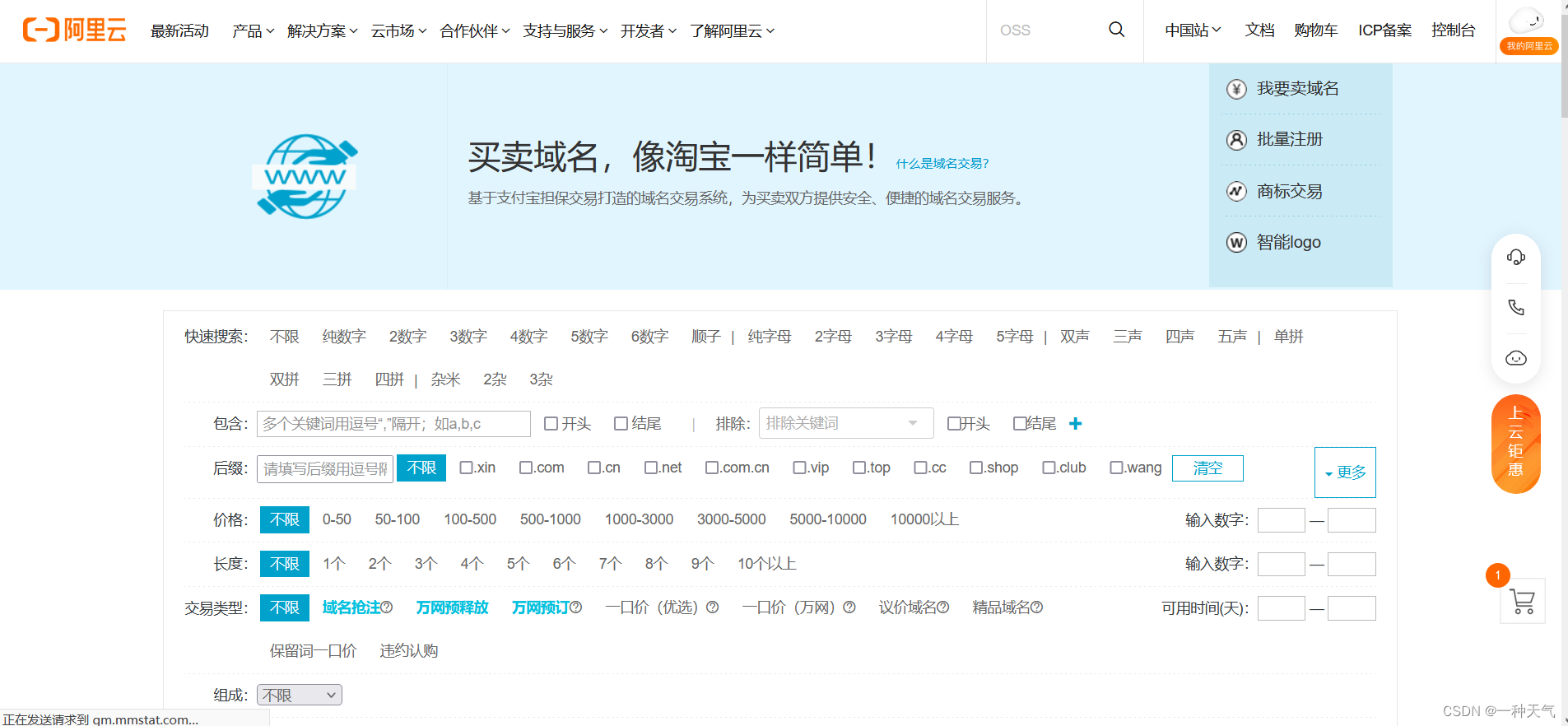
Task: Check the .net suffix box
Action: [x=651, y=468]
